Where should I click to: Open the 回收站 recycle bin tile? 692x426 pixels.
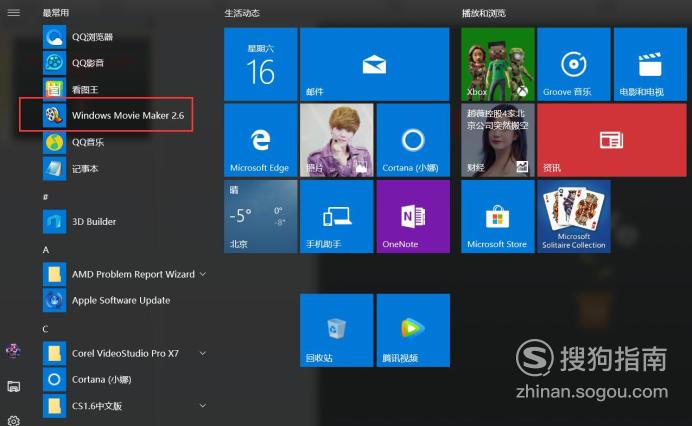[x=337, y=330]
